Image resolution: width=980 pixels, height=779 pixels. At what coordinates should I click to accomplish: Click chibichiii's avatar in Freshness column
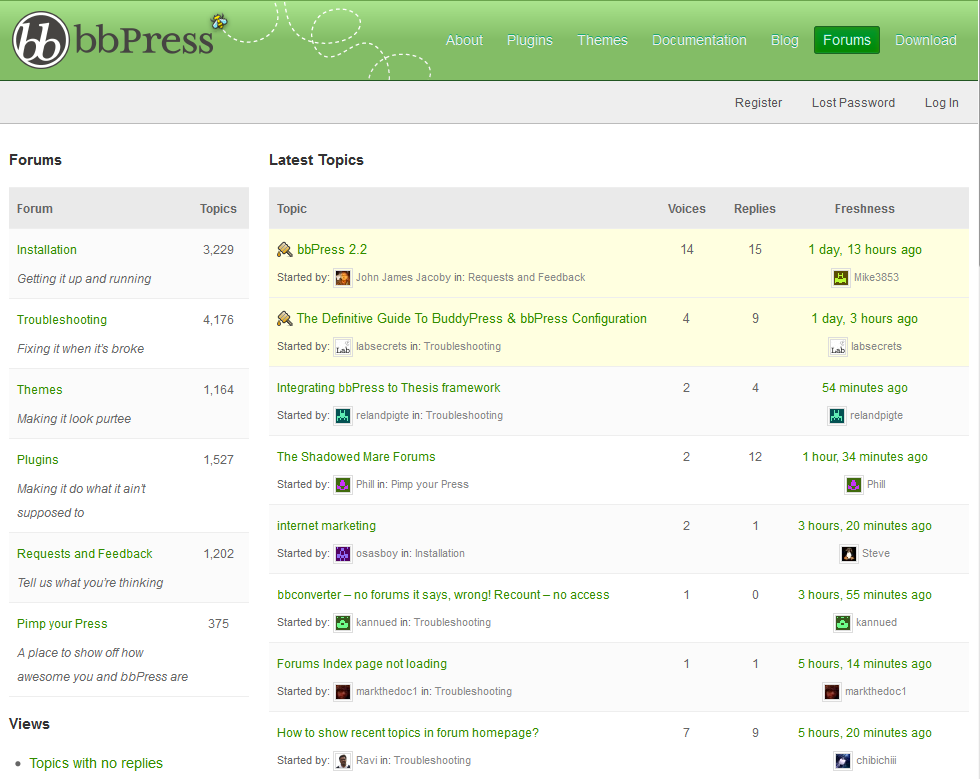click(843, 761)
